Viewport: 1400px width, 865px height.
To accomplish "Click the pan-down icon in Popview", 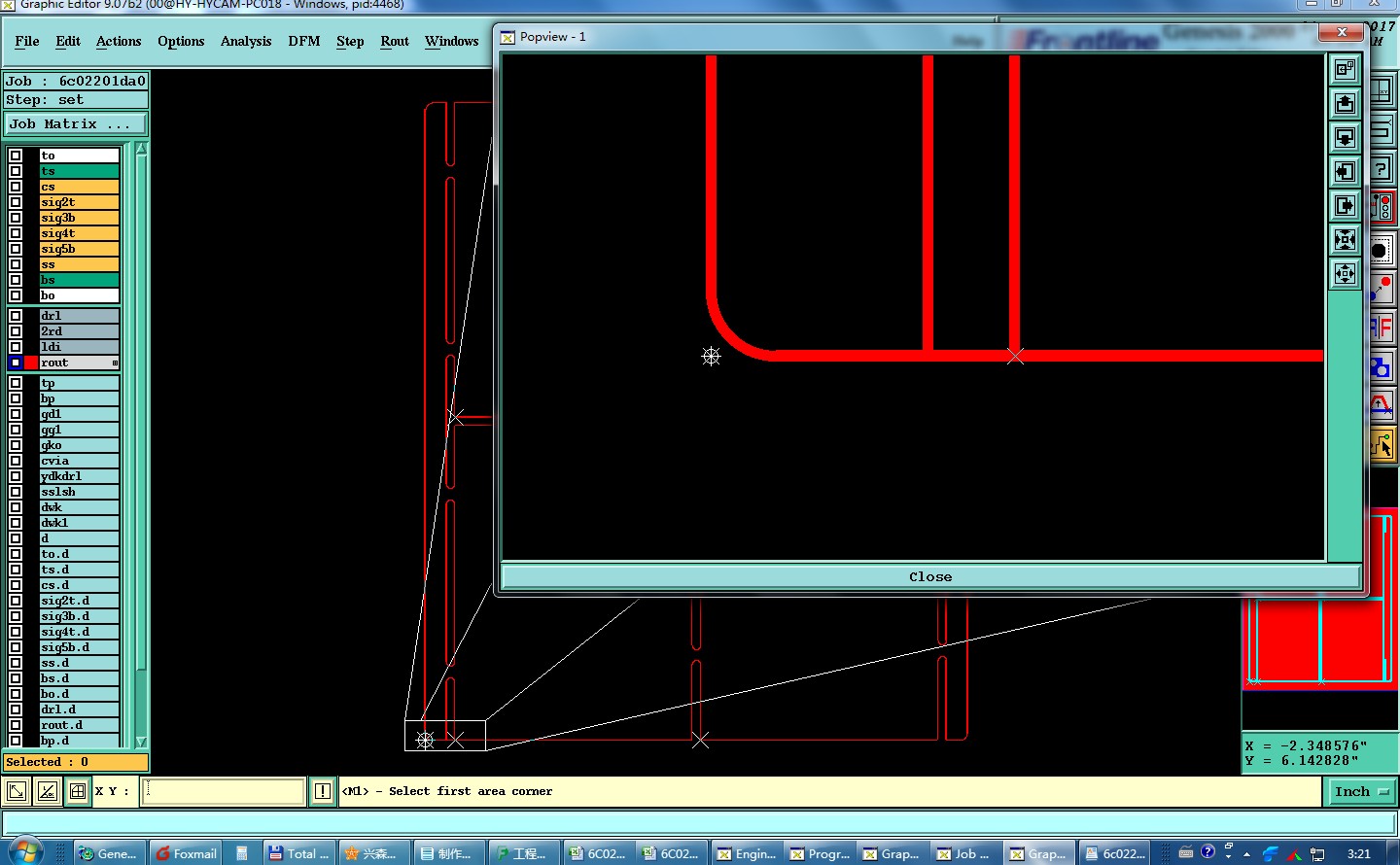I will coord(1345,137).
